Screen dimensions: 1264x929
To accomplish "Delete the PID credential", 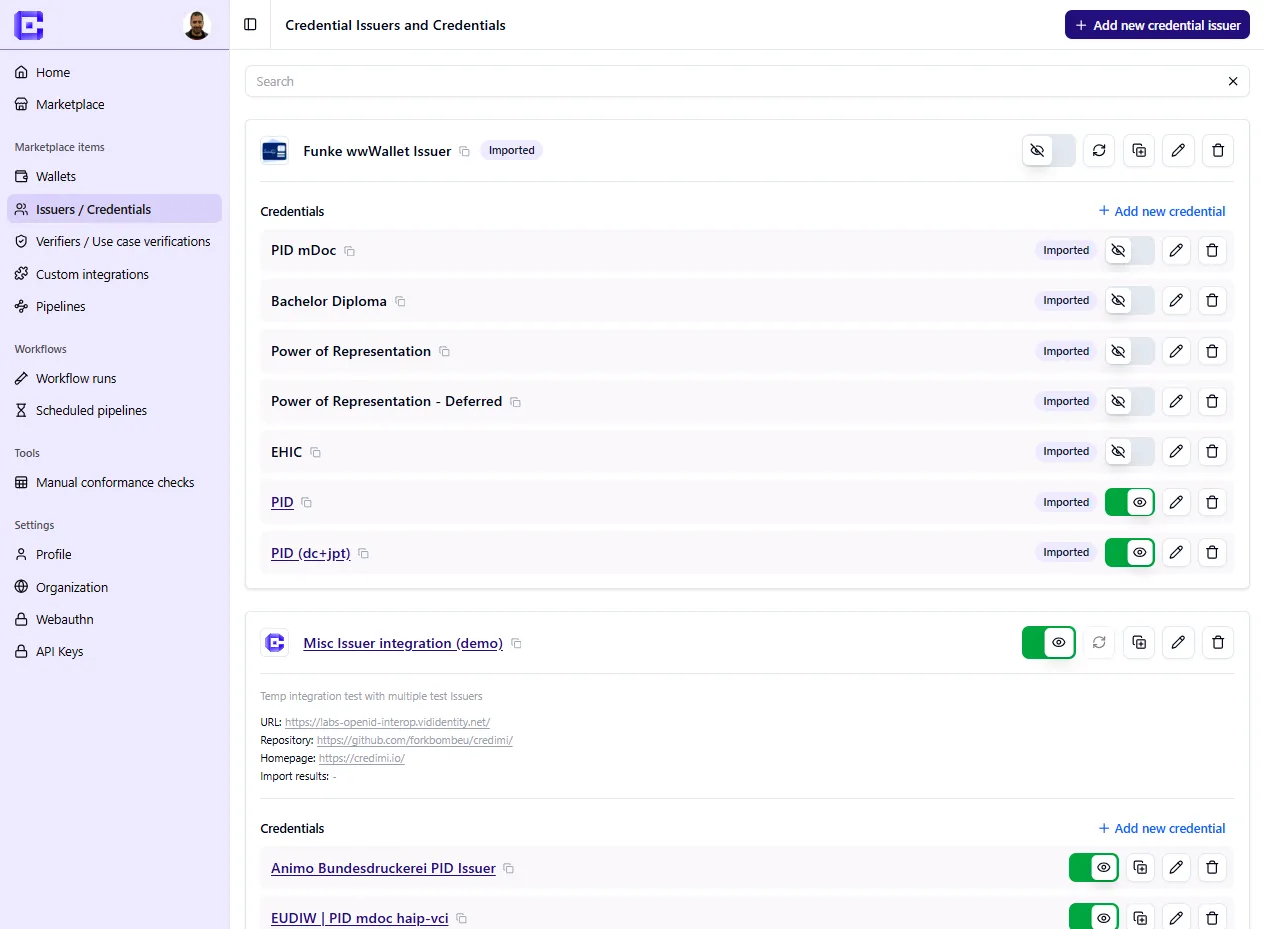I will click(1212, 502).
